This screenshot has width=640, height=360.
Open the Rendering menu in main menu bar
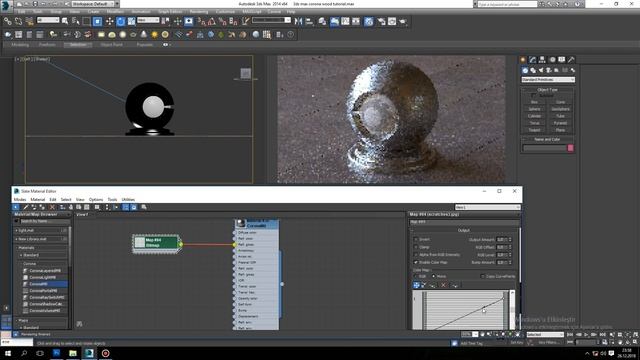pos(198,12)
